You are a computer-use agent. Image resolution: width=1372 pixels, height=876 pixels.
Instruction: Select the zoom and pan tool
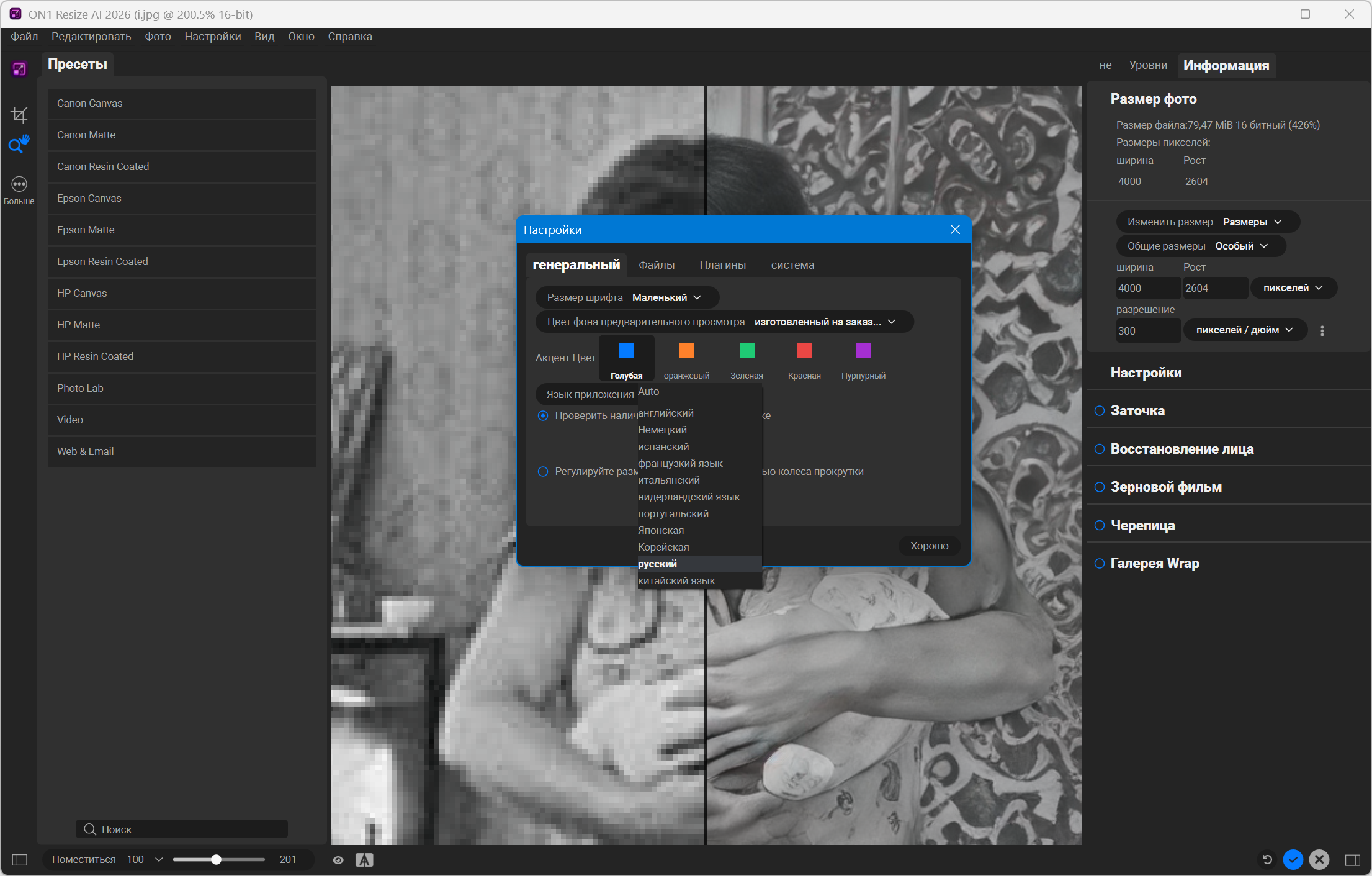click(19, 145)
